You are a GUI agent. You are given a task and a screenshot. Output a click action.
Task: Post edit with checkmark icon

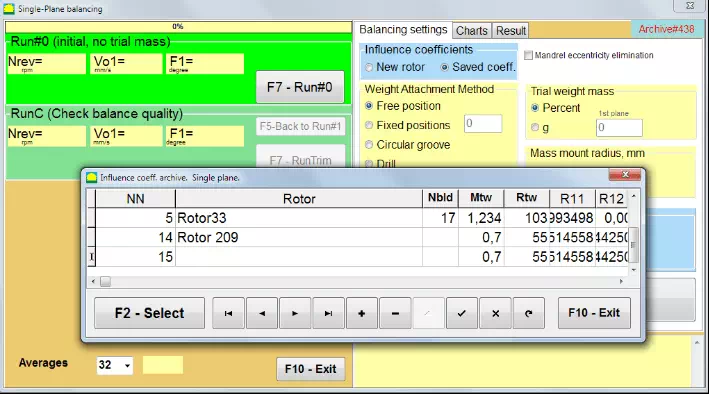(461, 313)
